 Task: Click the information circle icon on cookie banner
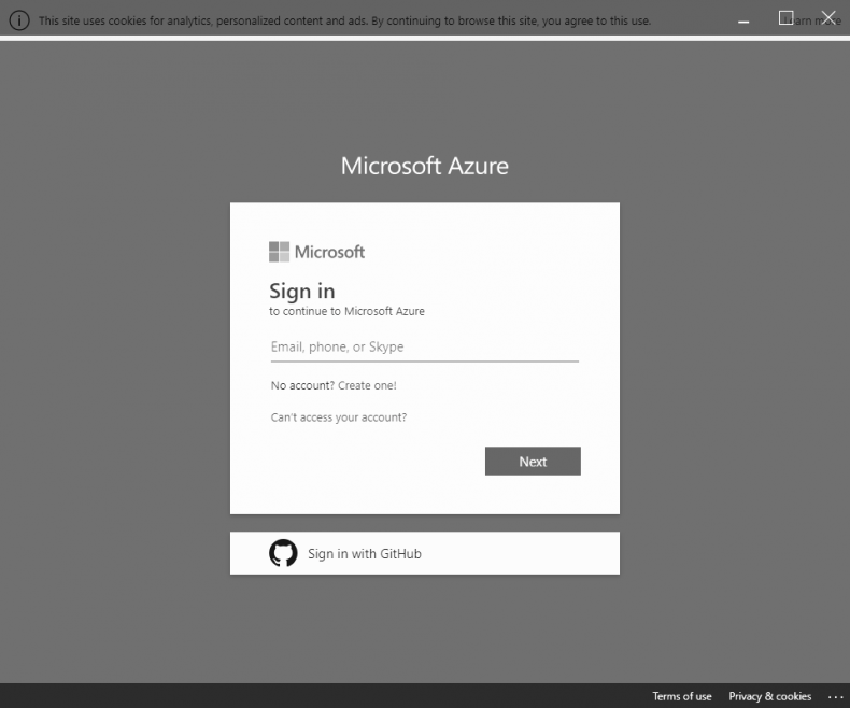[x=19, y=19]
